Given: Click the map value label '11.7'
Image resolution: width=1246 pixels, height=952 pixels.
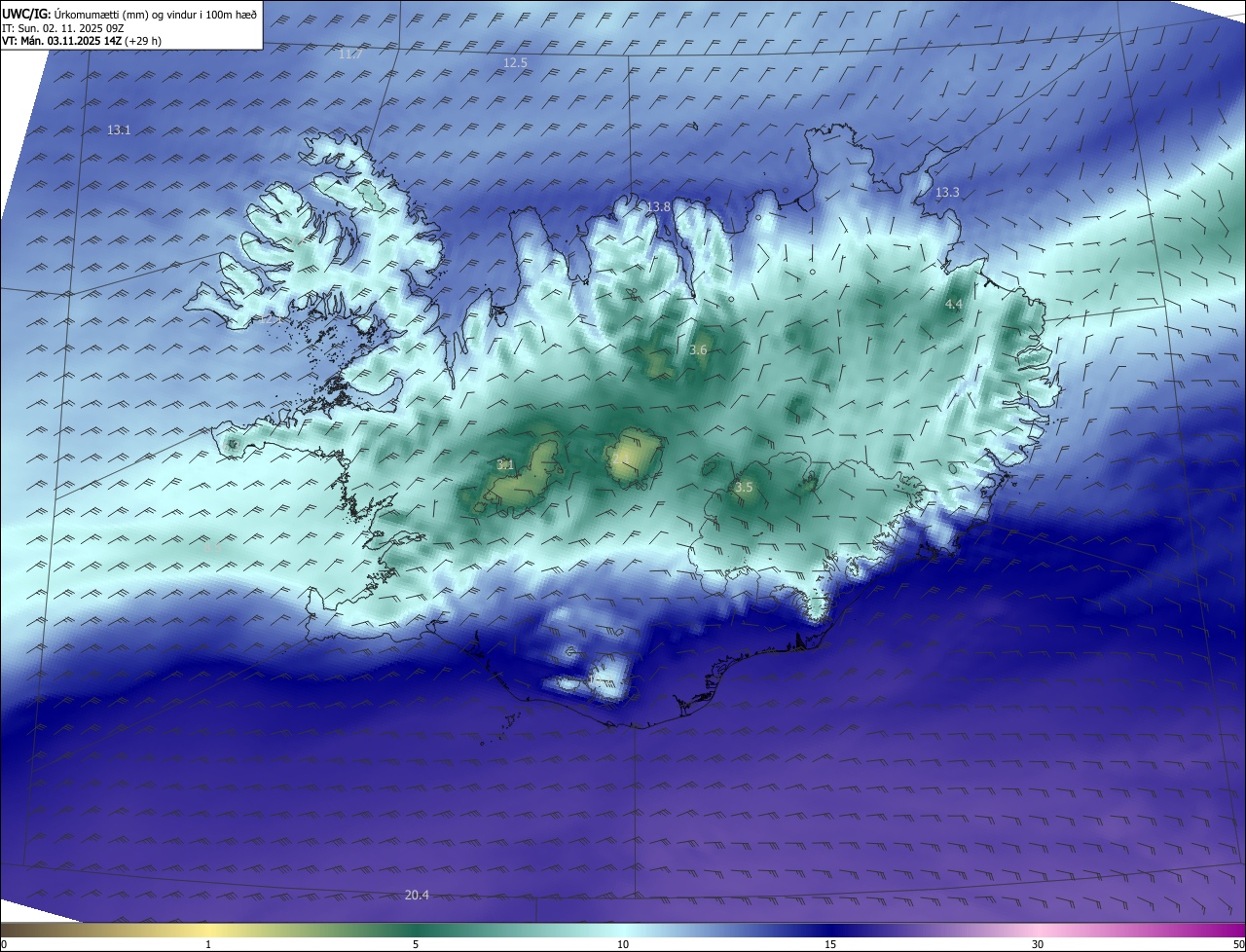Looking at the screenshot, I should pos(350,54).
